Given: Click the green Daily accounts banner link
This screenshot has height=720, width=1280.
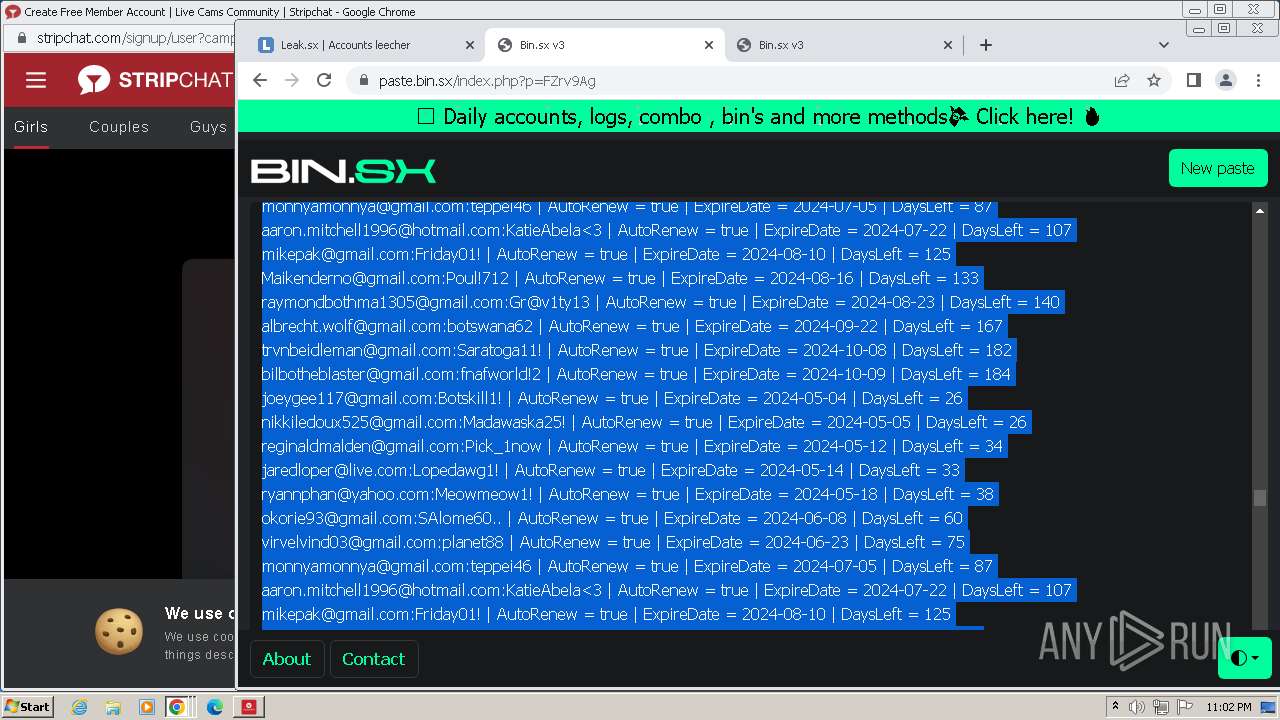Looking at the screenshot, I should tap(758, 117).
